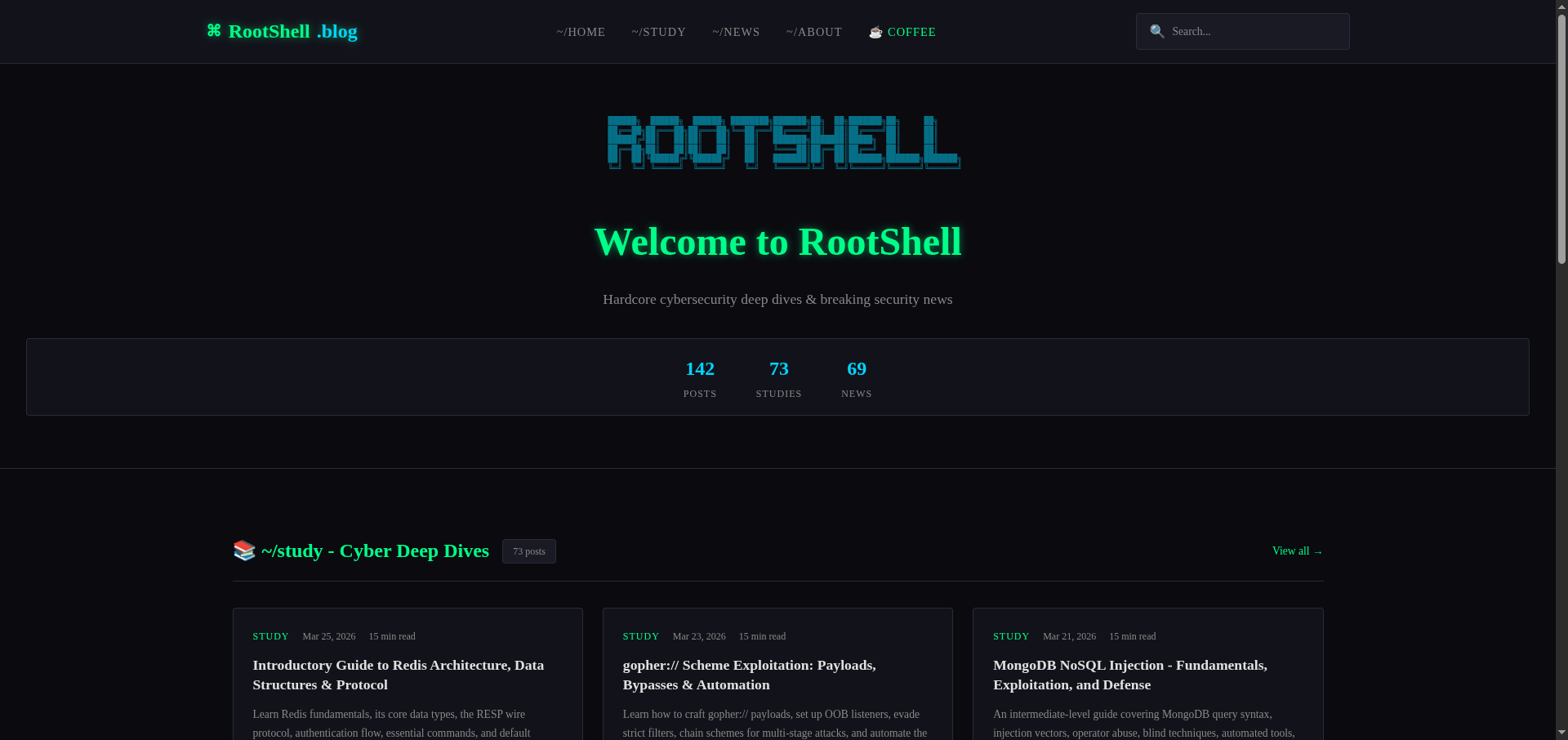Click the '73 posts' badge
The width and height of the screenshot is (1568, 740).
[528, 551]
